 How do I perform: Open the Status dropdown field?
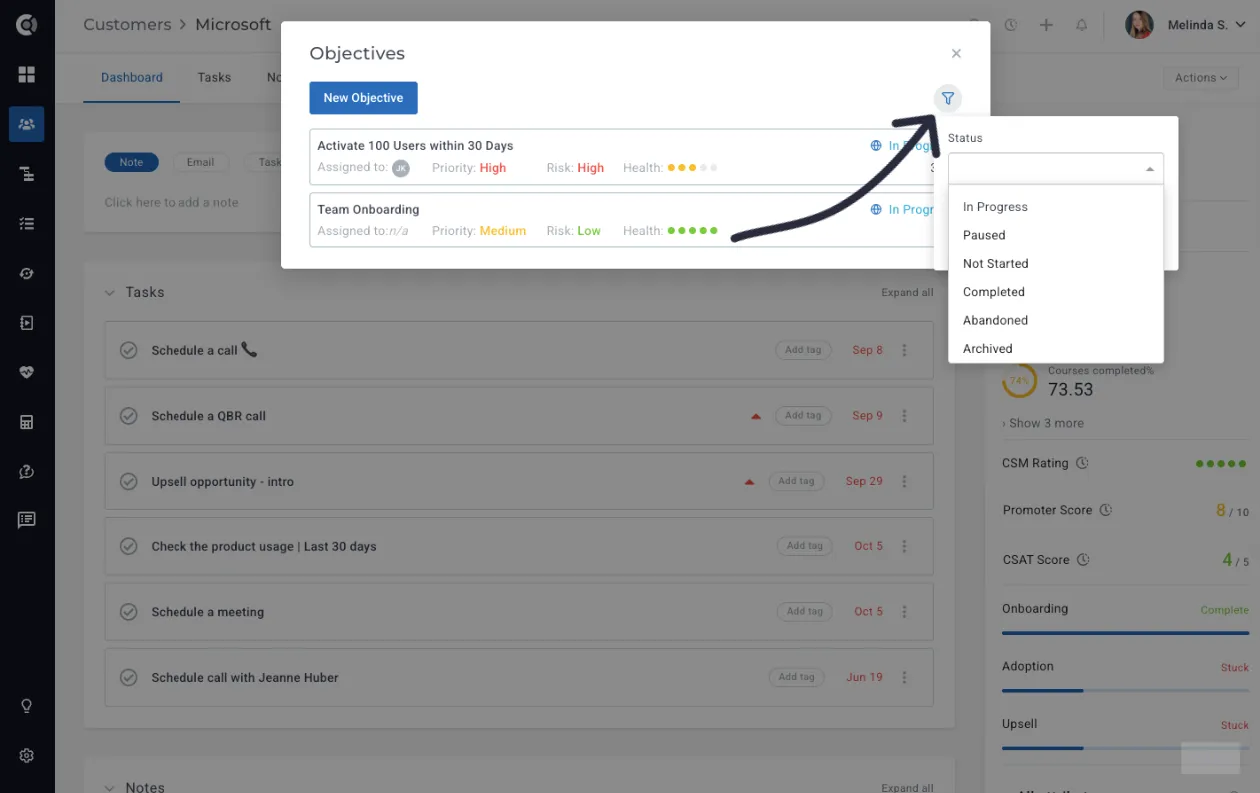tap(1056, 169)
